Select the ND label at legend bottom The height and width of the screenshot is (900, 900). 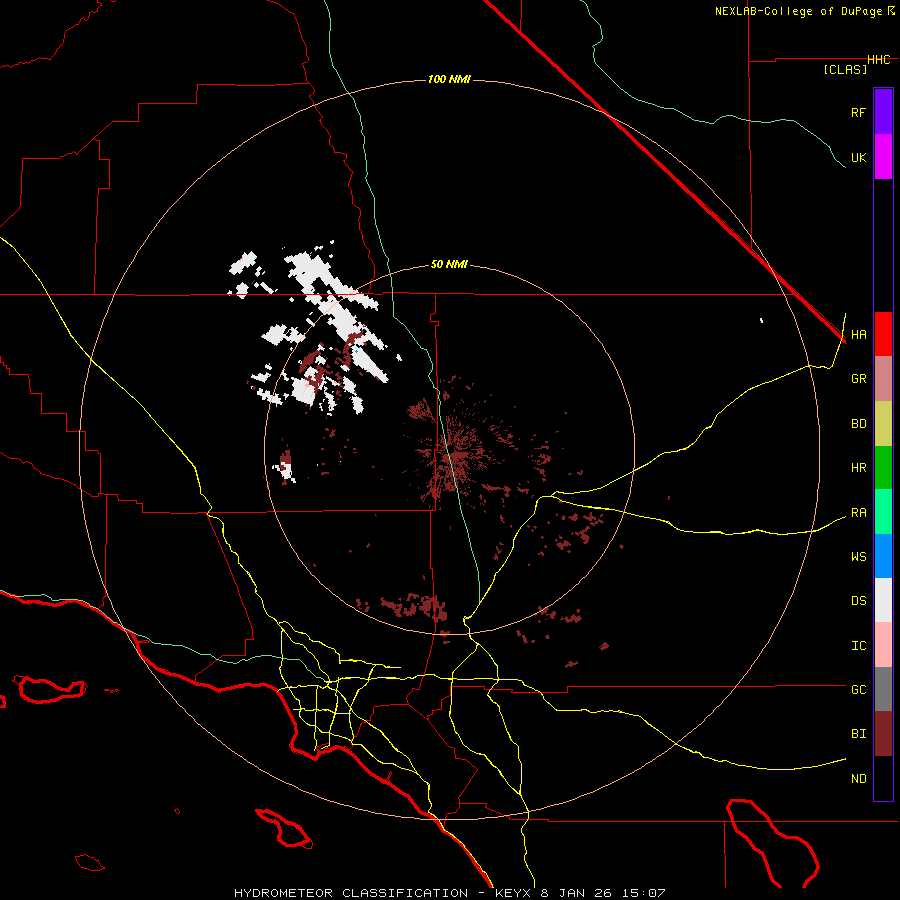pyautogui.click(x=858, y=779)
